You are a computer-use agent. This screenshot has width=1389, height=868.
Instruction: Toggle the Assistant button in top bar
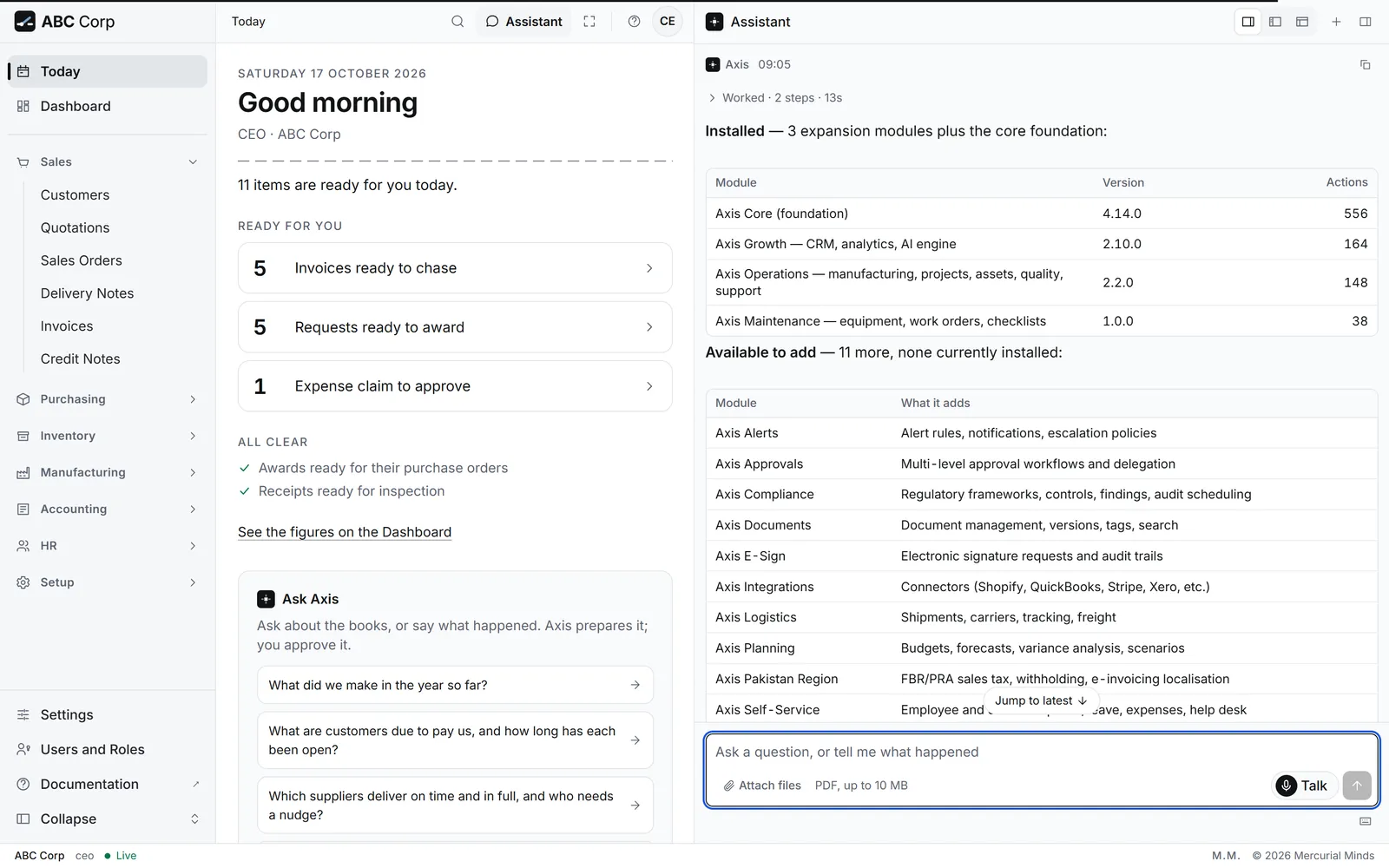(x=523, y=22)
